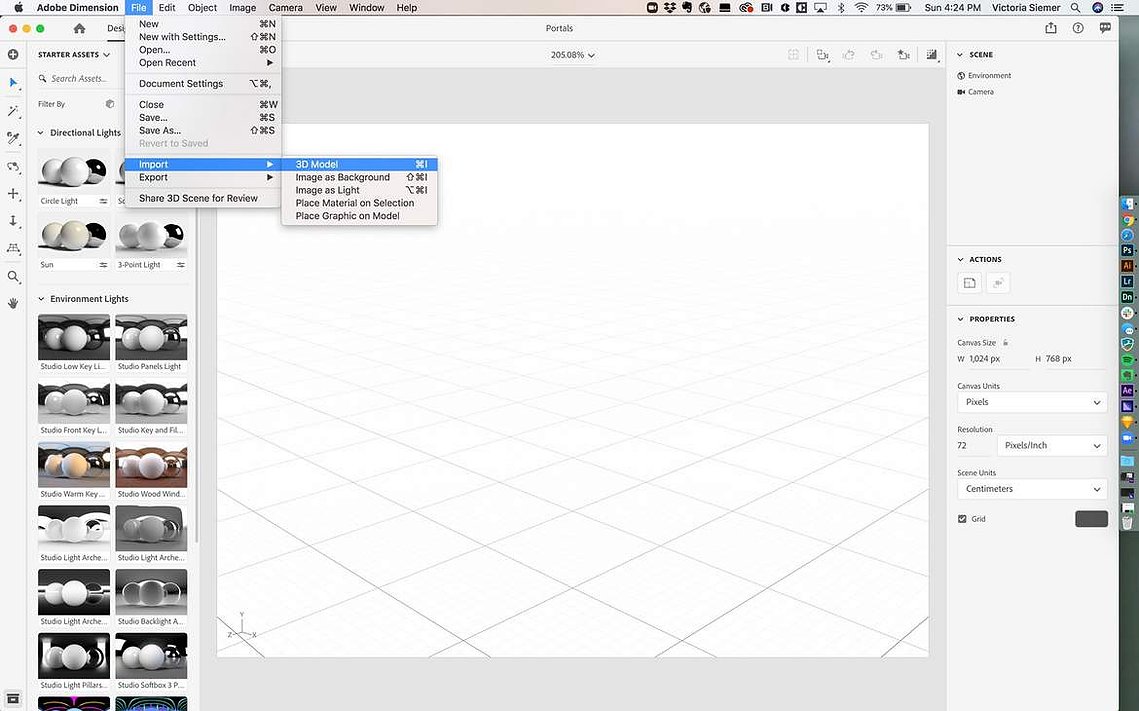This screenshot has height=711, width=1139.
Task: Choose Image as Background menu item
Action: 360,177
